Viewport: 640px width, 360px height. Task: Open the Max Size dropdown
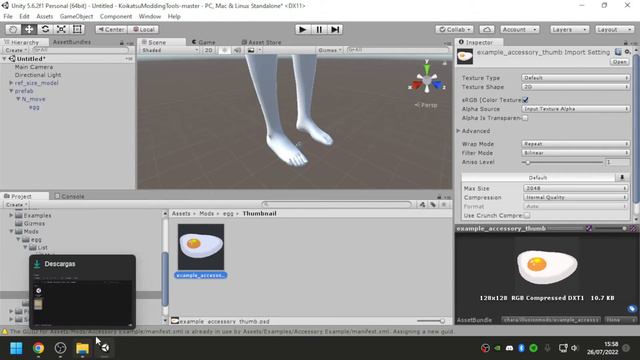[x=576, y=188]
